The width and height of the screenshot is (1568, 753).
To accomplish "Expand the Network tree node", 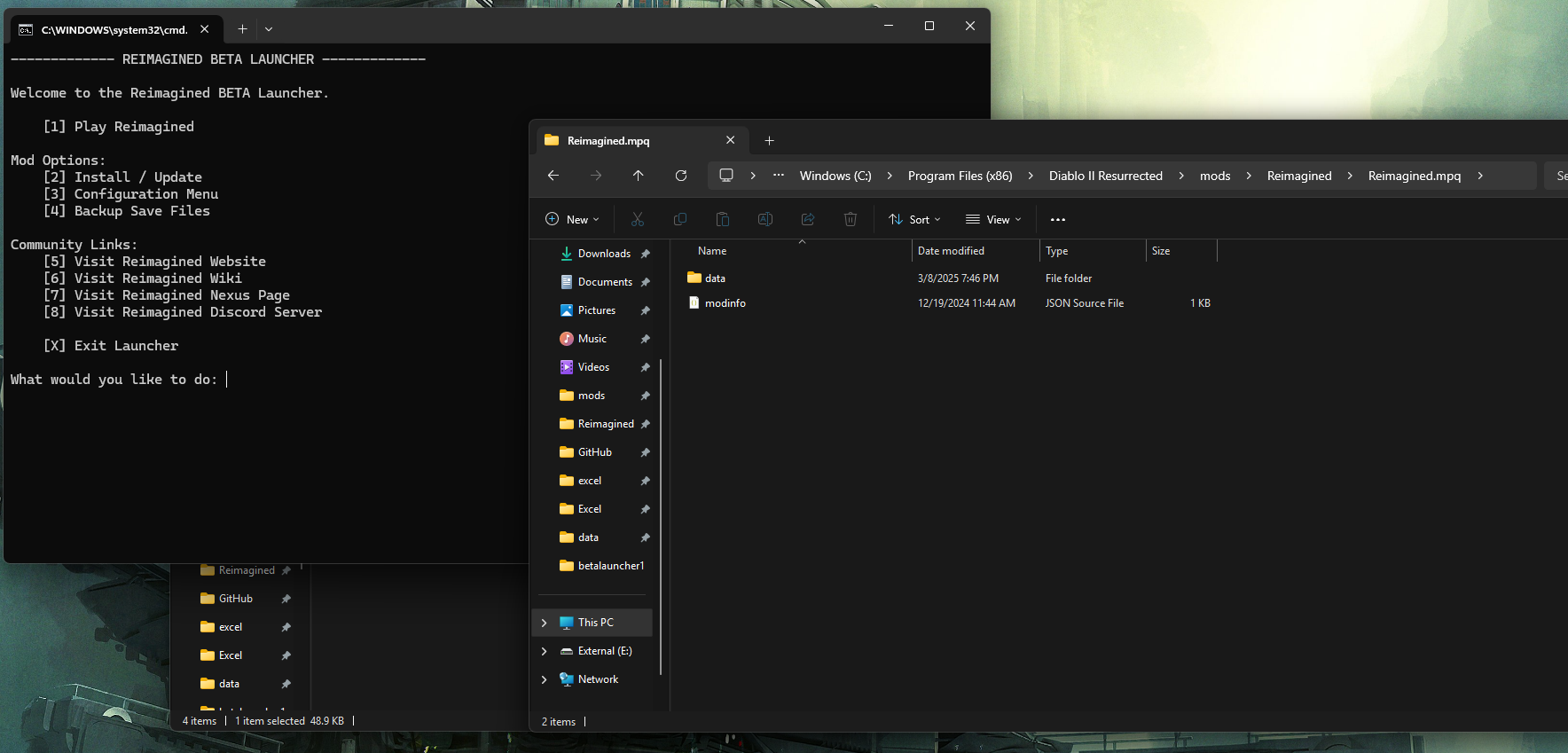I will click(545, 679).
